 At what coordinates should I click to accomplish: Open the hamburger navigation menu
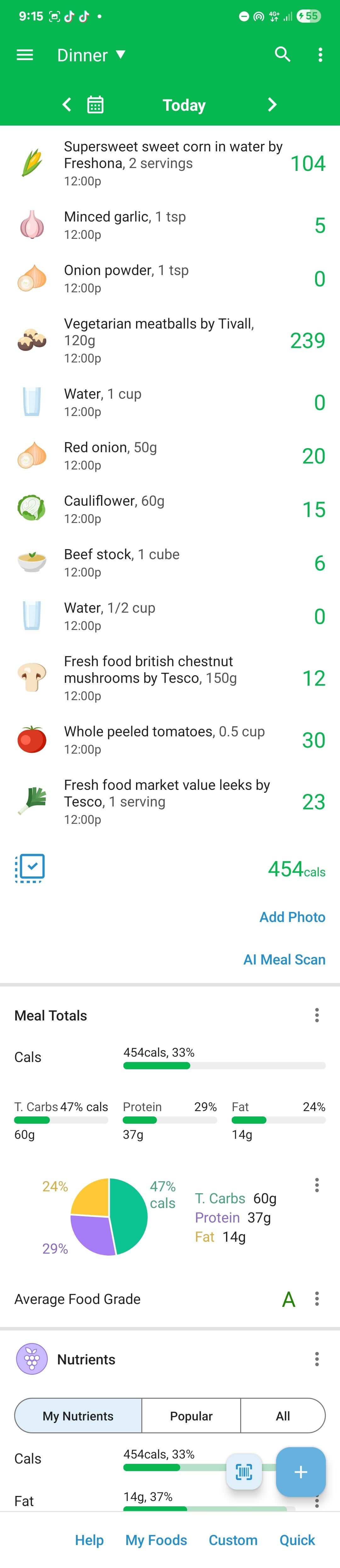pos(25,55)
